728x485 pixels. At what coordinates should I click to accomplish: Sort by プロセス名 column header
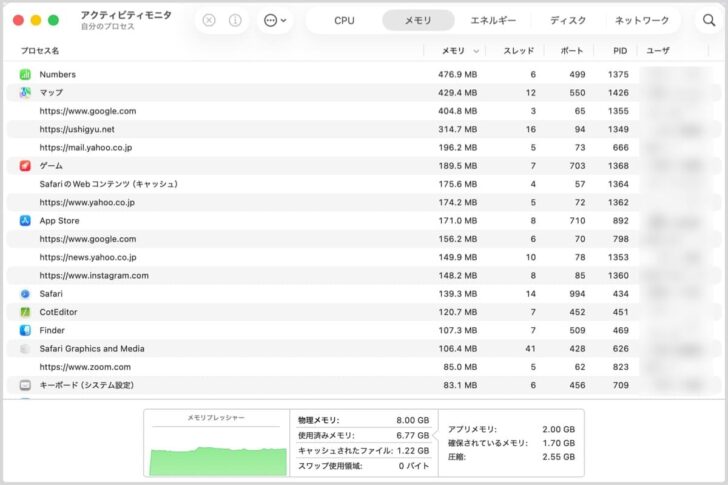(40, 51)
